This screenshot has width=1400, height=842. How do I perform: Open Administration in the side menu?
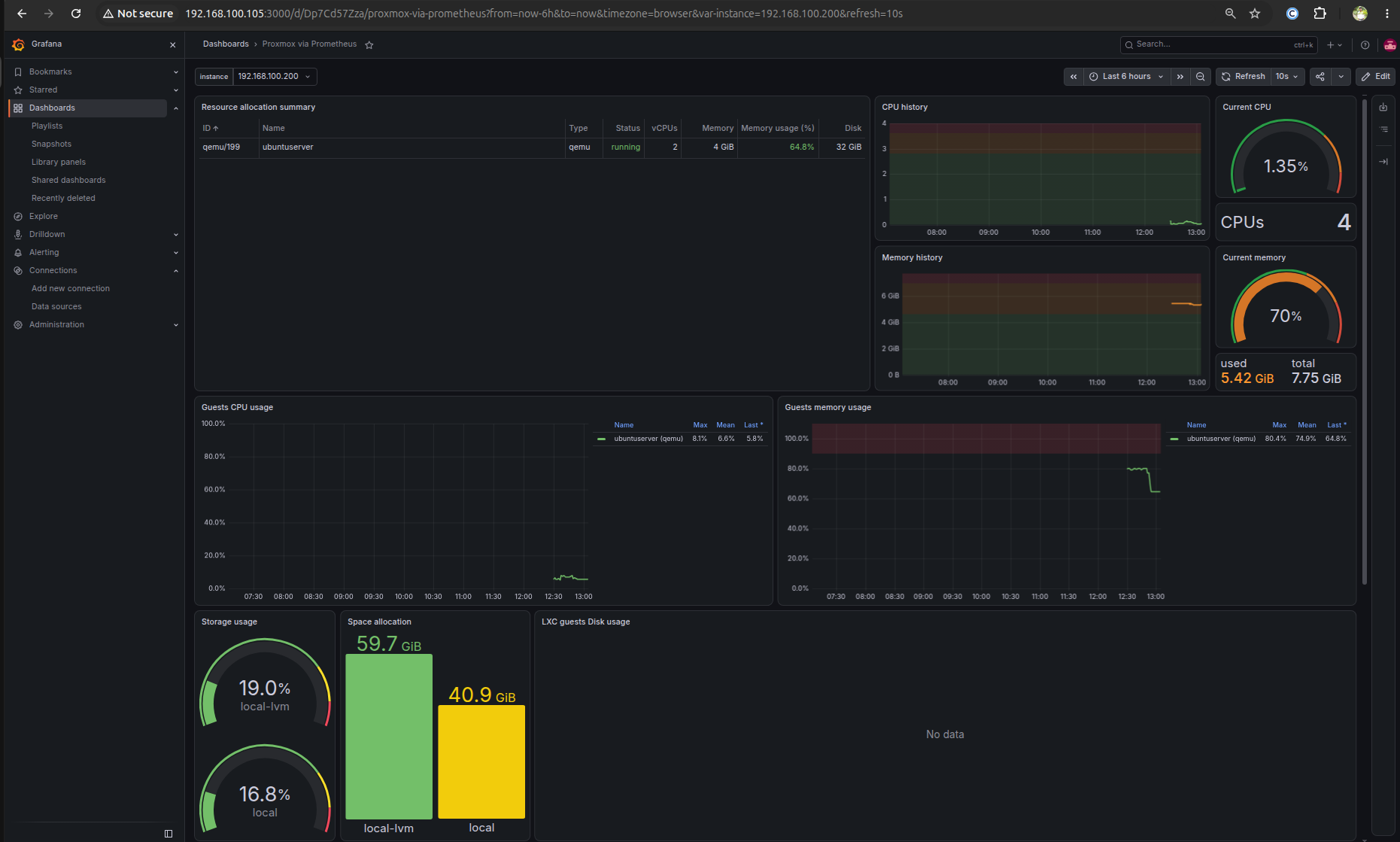[56, 325]
